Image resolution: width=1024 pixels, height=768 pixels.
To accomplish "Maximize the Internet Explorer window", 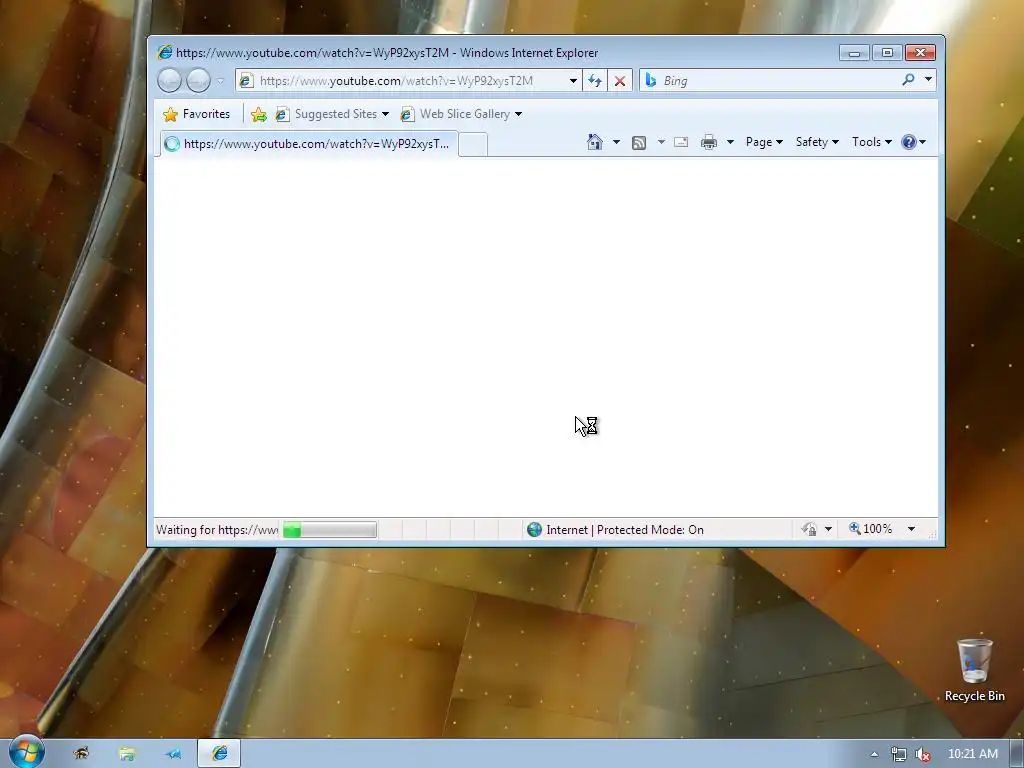I will [x=887, y=52].
